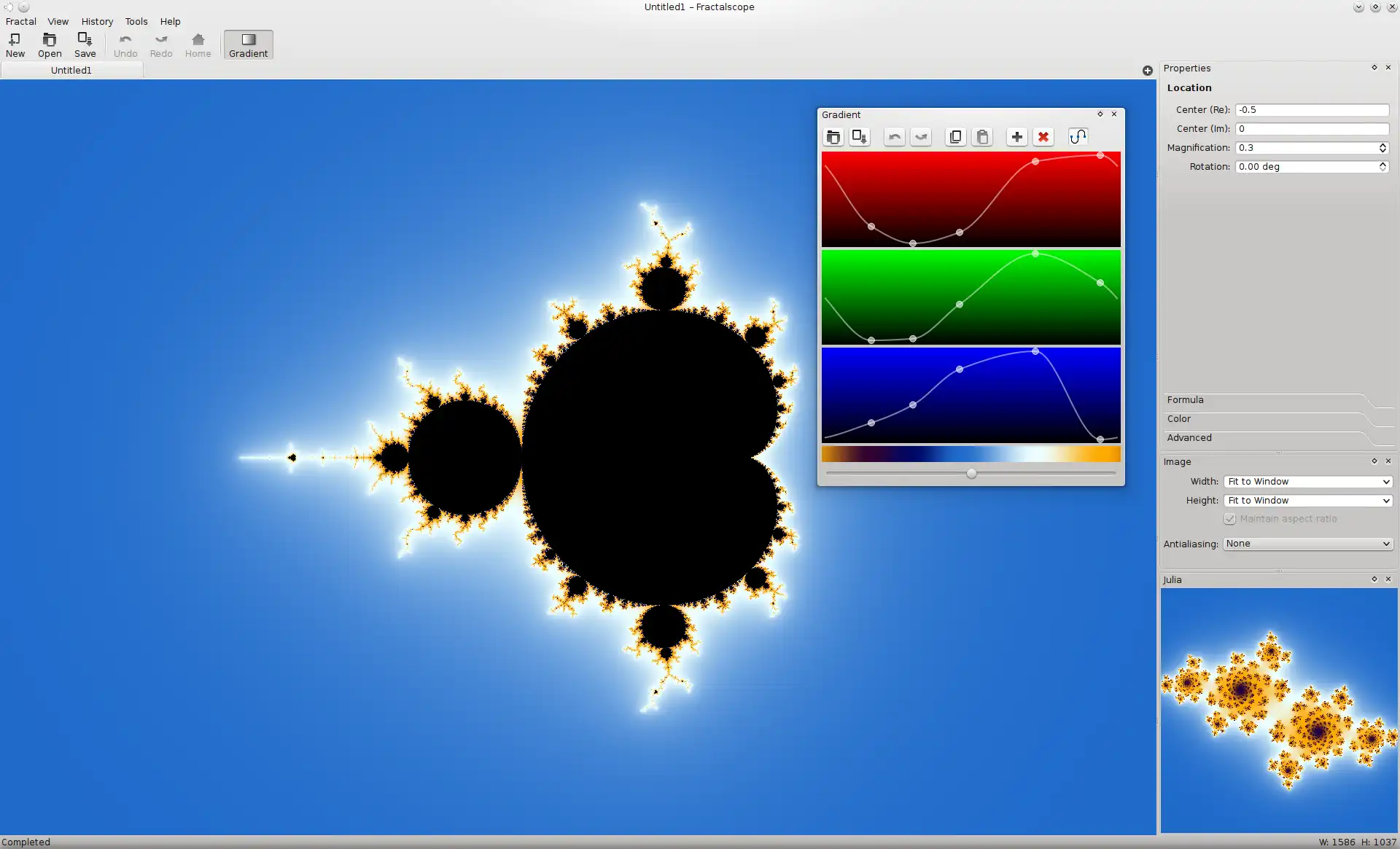1400x849 pixels.
Task: Return to the Home fractal view
Action: tap(198, 44)
